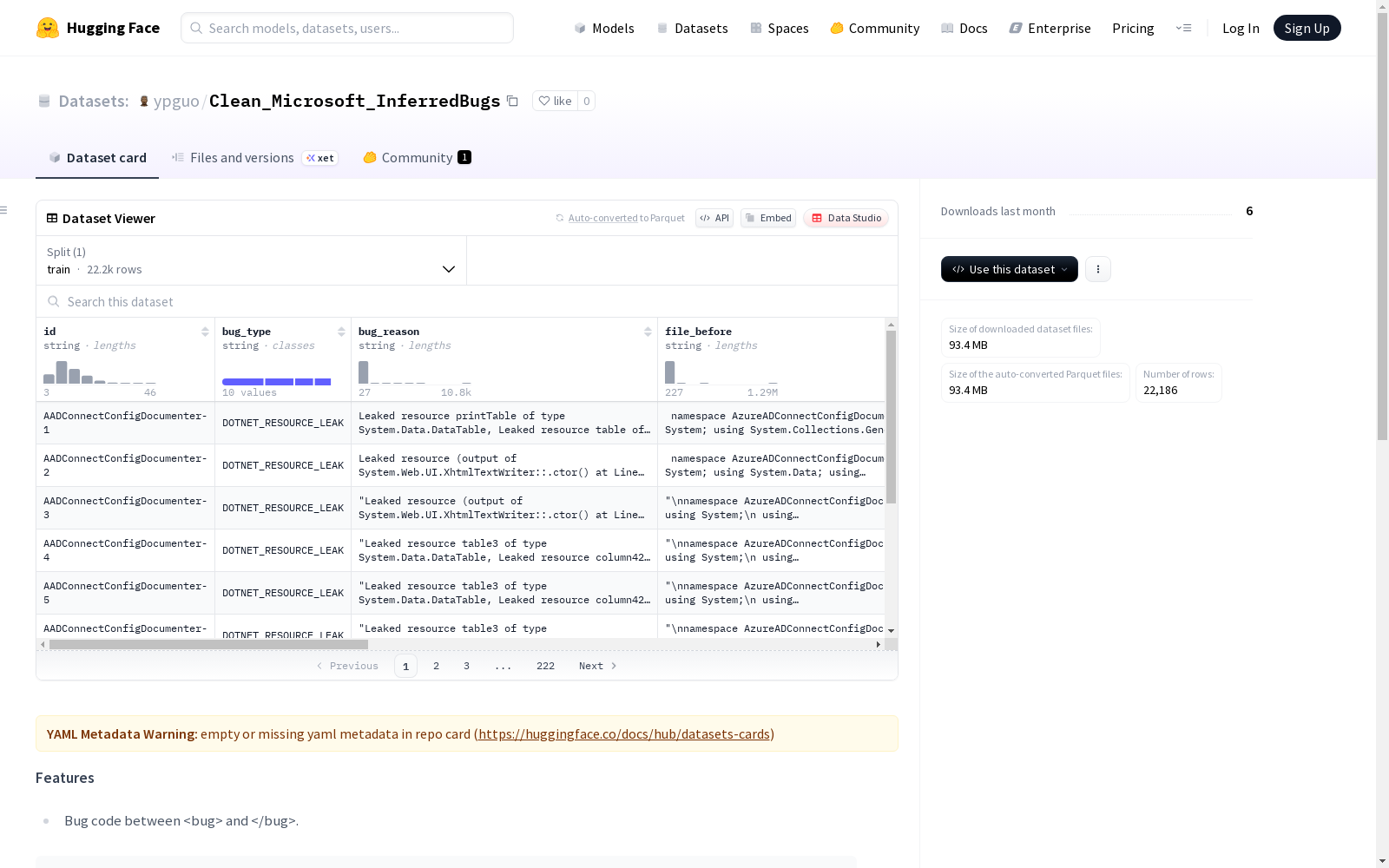Click the table scroll-up arrow
Image resolution: width=1389 pixels, height=868 pixels.
[891, 324]
